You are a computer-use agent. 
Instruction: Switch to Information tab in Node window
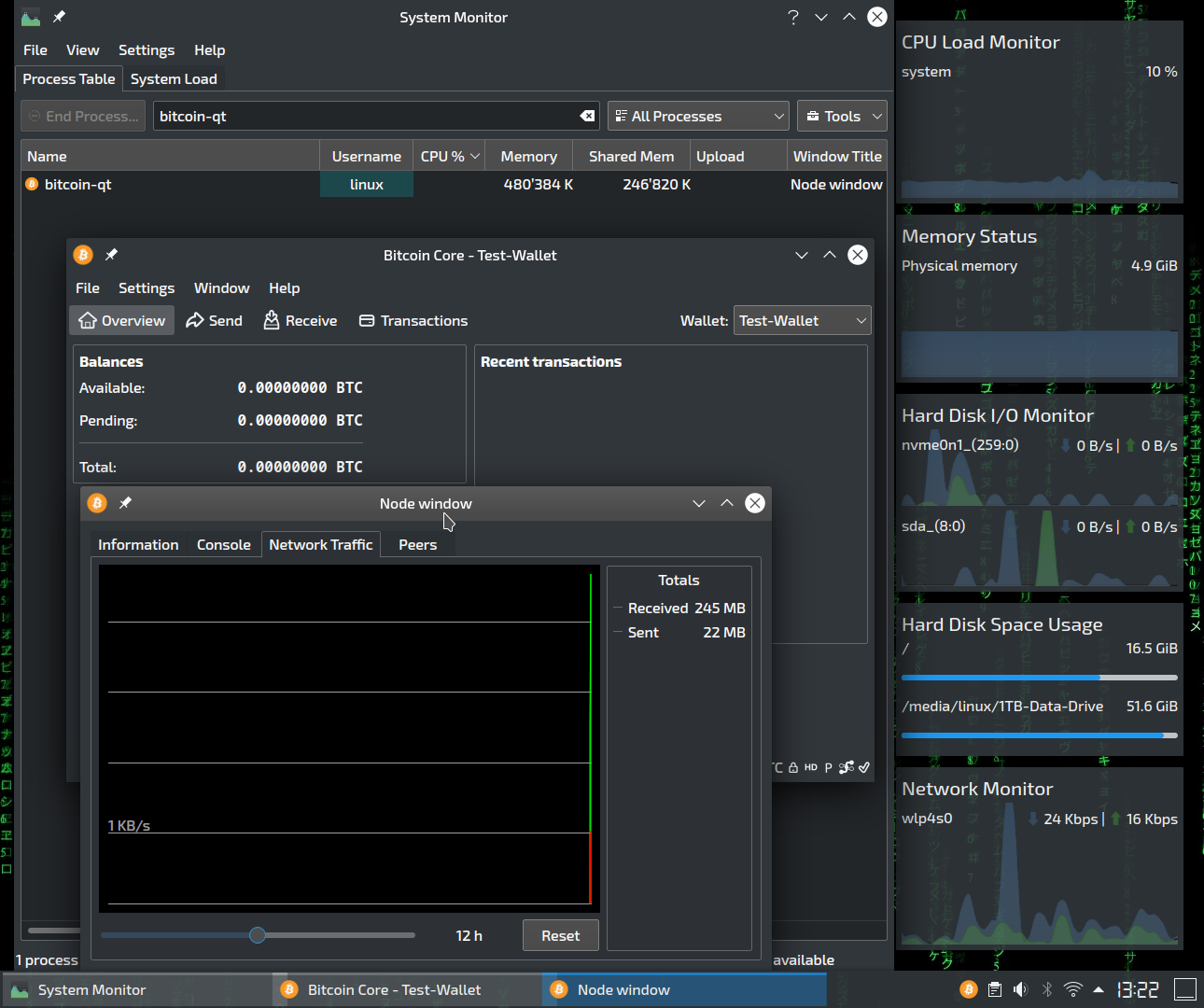(138, 544)
